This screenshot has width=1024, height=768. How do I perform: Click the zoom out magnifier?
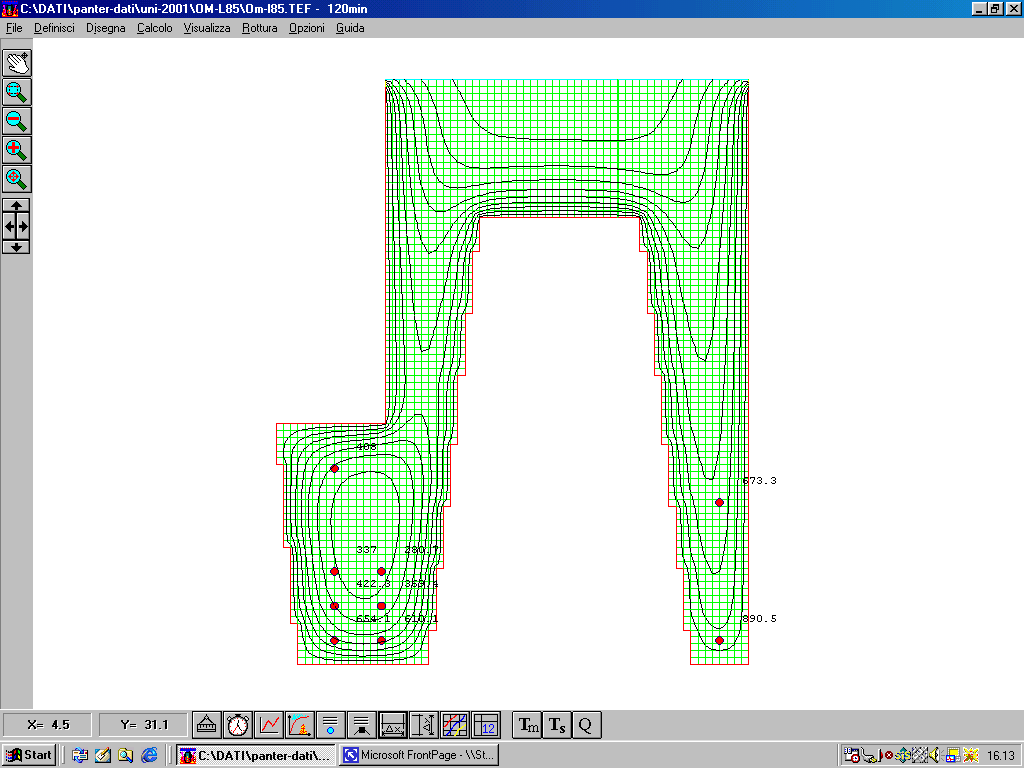[x=17, y=121]
